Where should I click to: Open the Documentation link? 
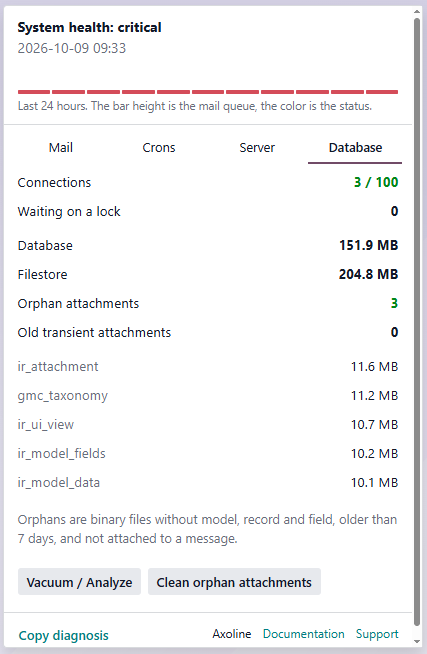point(304,634)
